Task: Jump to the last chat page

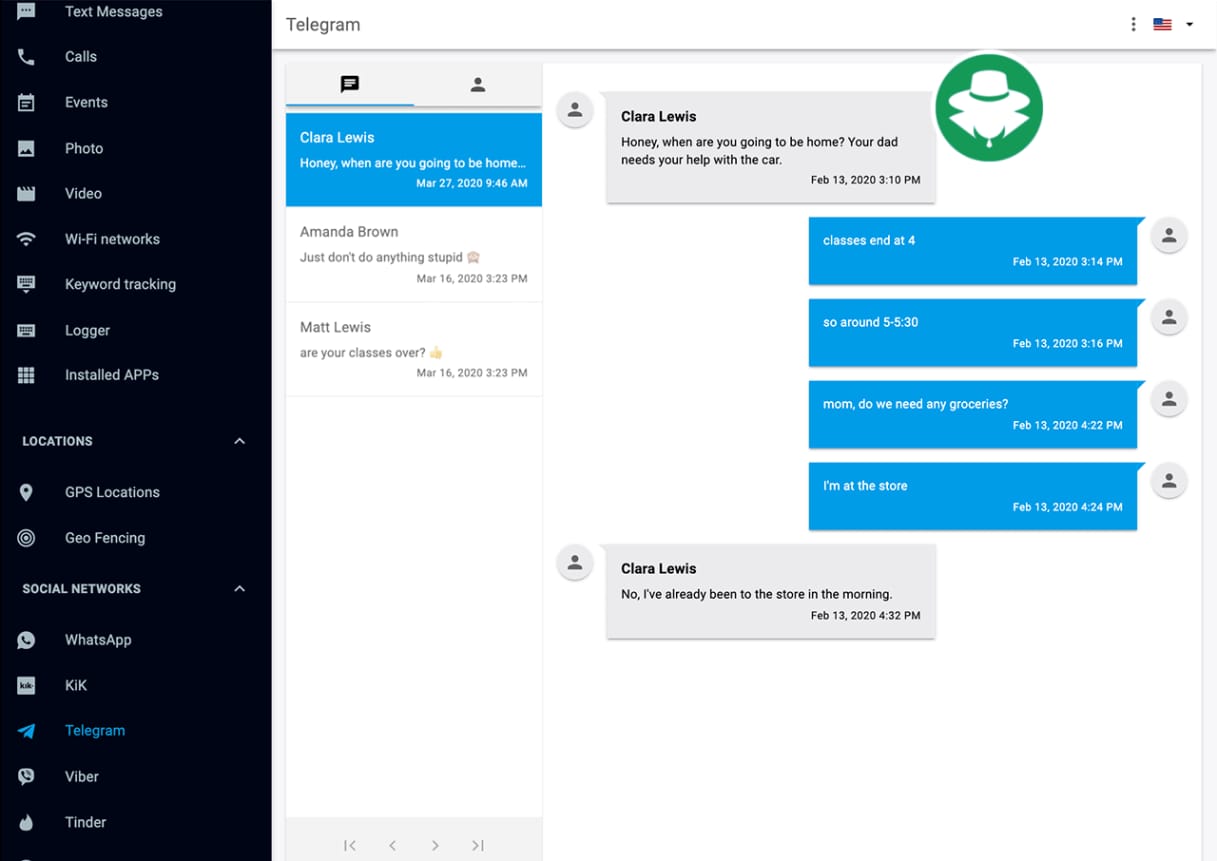Action: (477, 845)
